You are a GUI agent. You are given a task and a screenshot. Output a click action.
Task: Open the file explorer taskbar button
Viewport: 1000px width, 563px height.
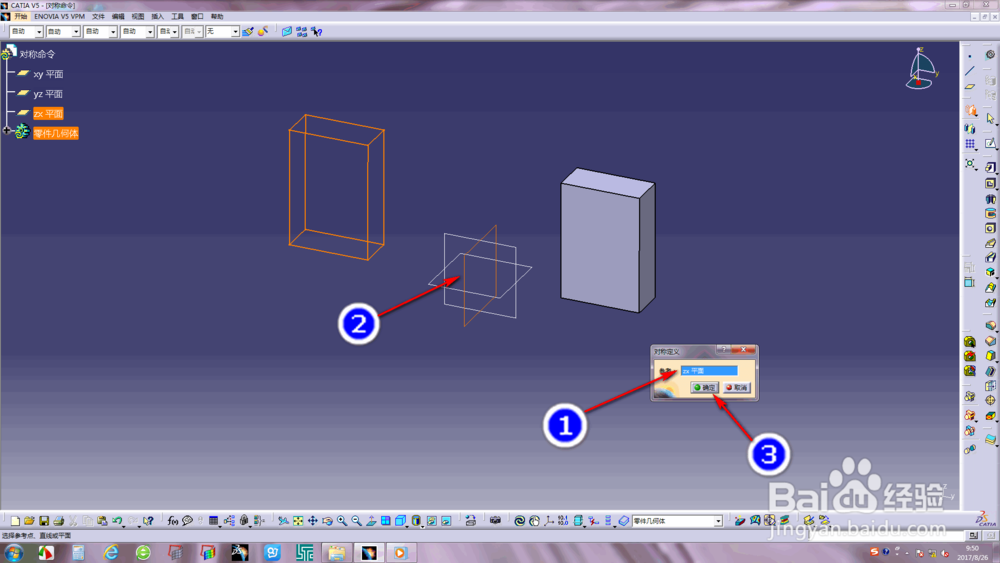pyautogui.click(x=337, y=552)
